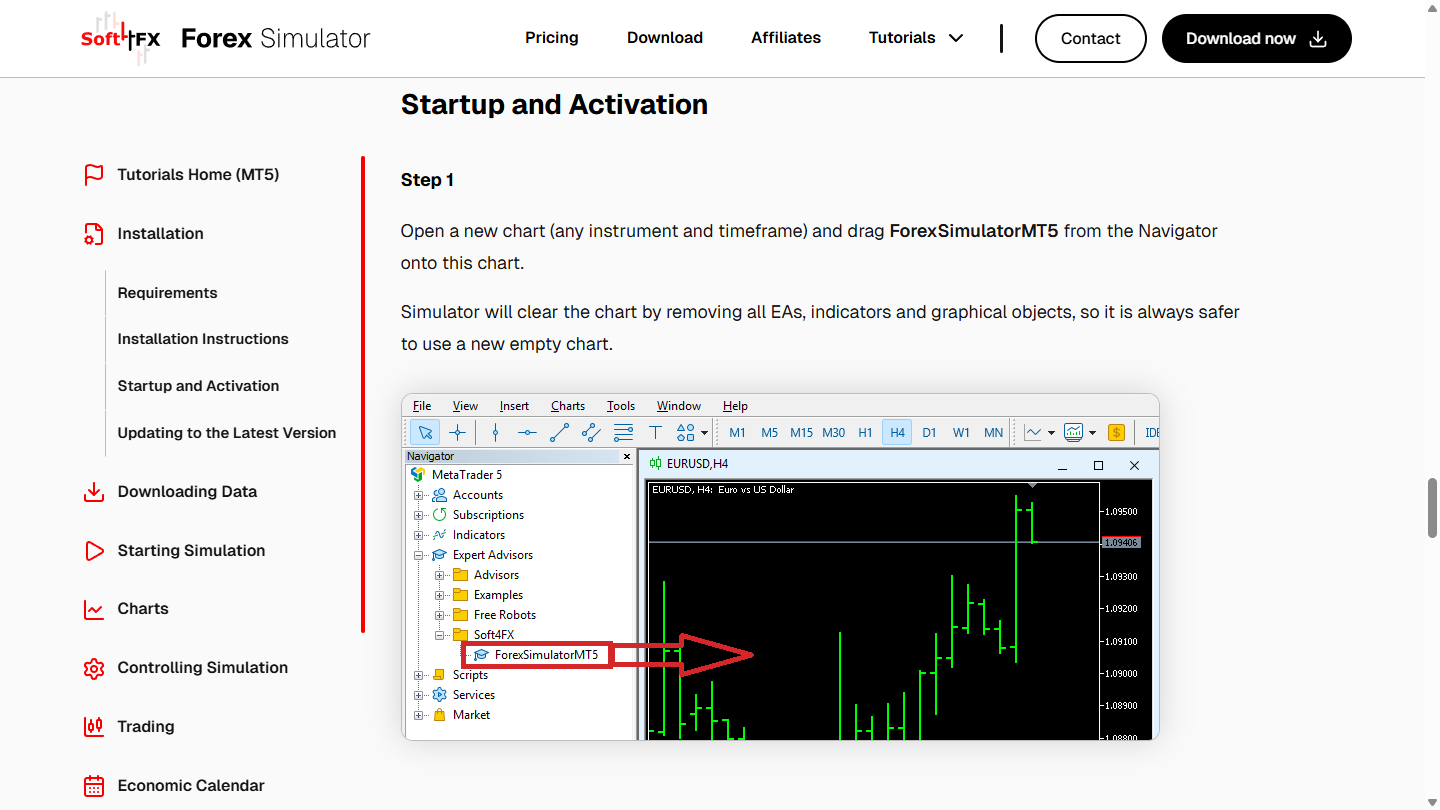The image size is (1440, 810).
Task: Click the candlestick icon beside Trading
Action: point(94,727)
